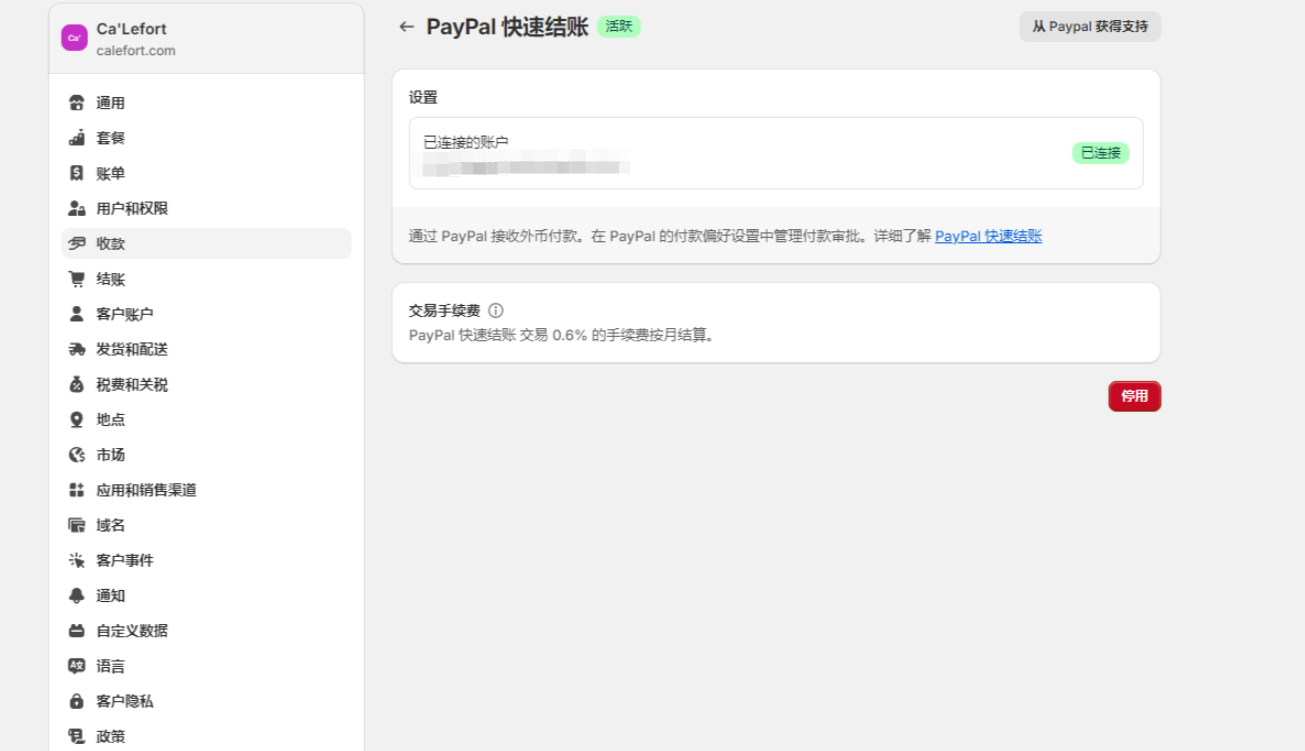1305x751 pixels.
Task: Click the 0.6% transaction fee description
Action: point(563,335)
